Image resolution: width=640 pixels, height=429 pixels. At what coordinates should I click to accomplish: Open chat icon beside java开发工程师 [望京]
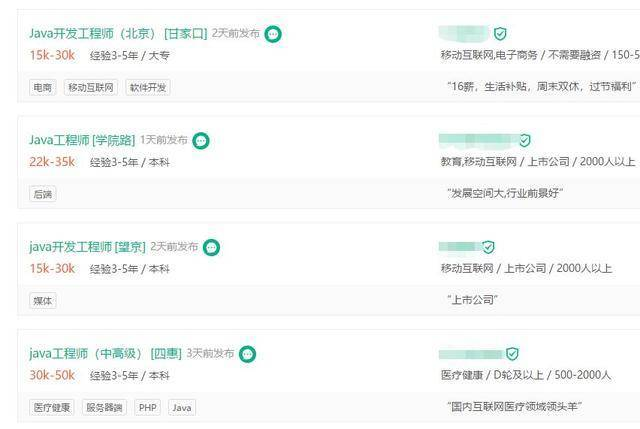[211, 247]
